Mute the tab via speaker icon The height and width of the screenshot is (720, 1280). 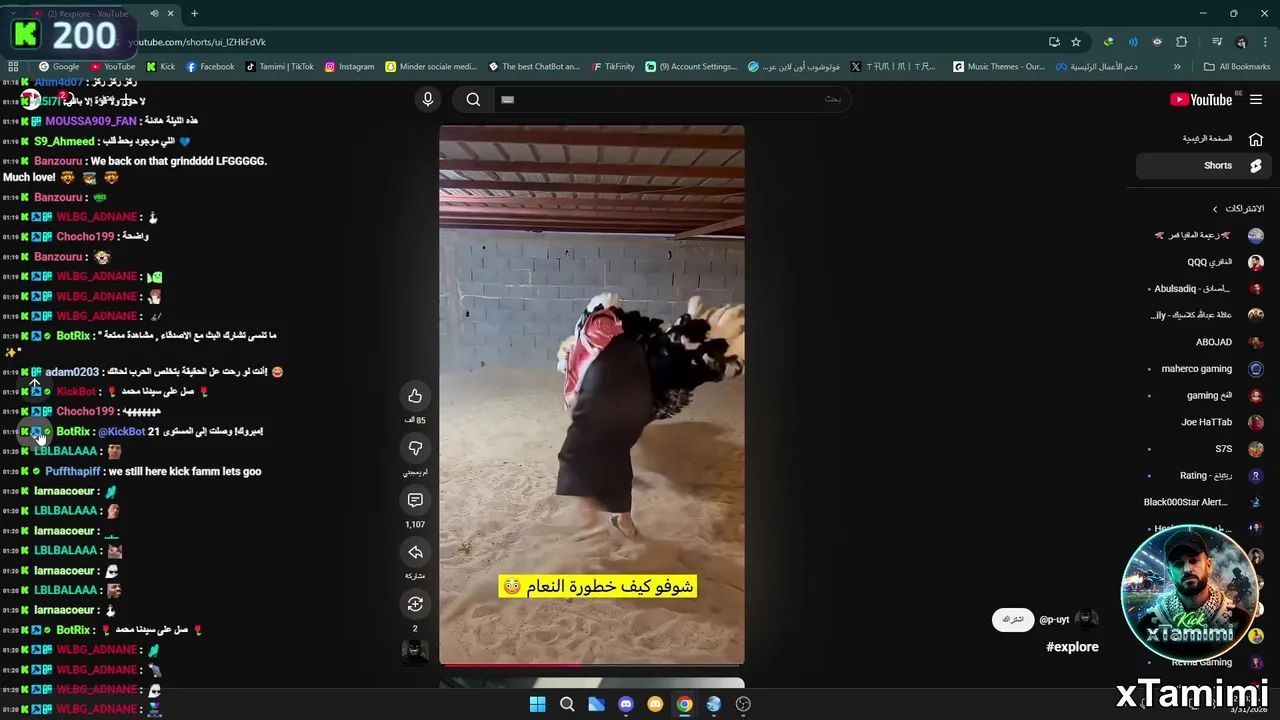[x=154, y=14]
